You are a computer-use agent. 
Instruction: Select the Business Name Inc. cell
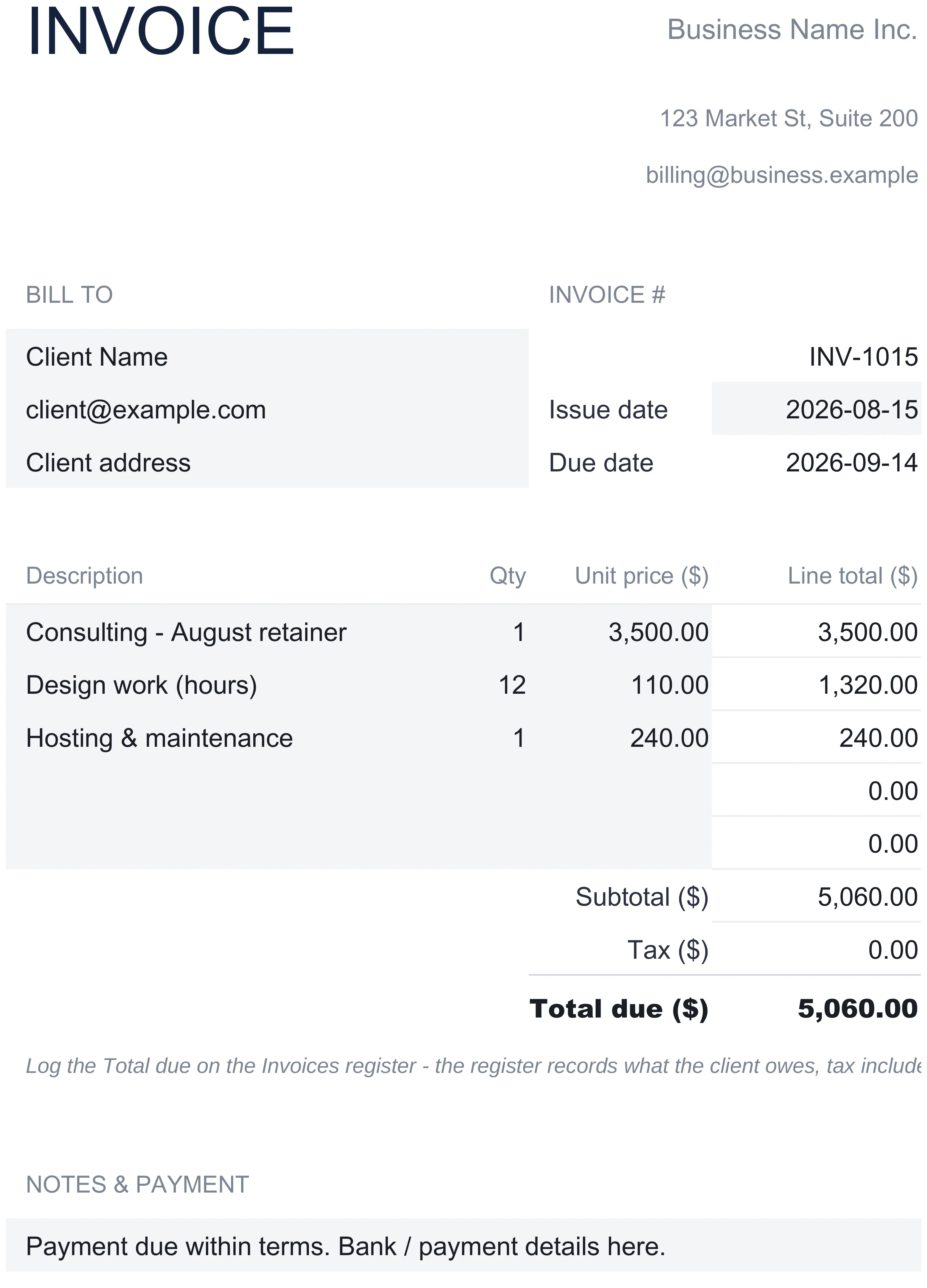792,29
